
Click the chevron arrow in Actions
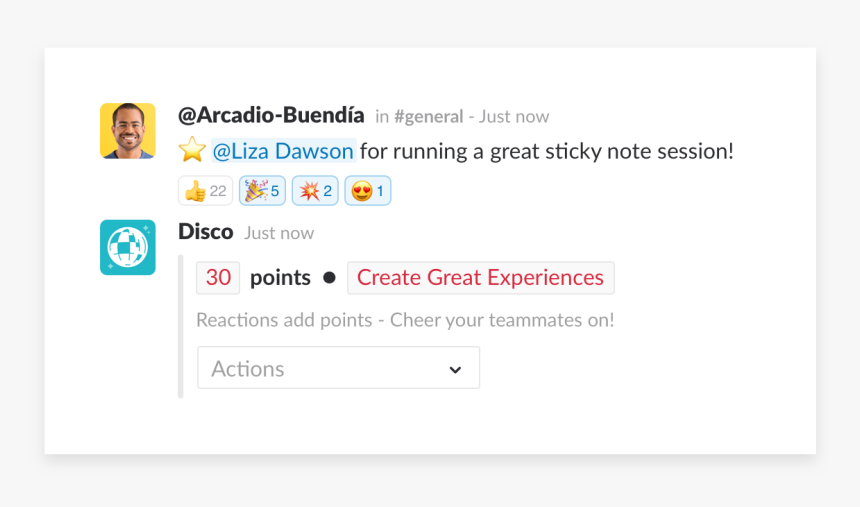pyautogui.click(x=455, y=369)
